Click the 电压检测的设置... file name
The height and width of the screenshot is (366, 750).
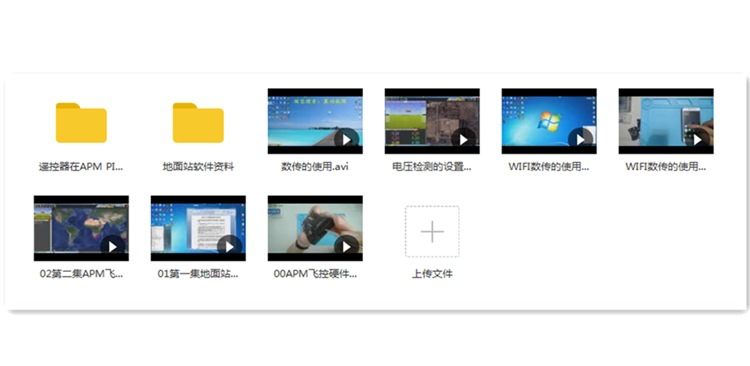(432, 167)
